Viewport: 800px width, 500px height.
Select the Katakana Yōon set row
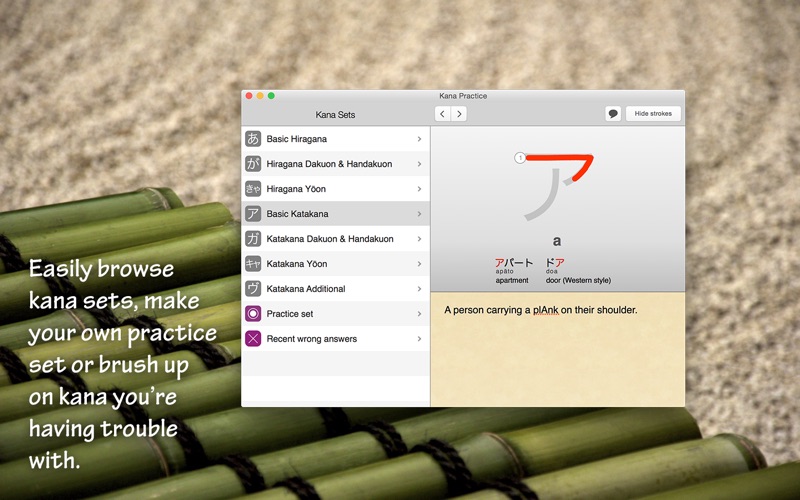click(329, 264)
